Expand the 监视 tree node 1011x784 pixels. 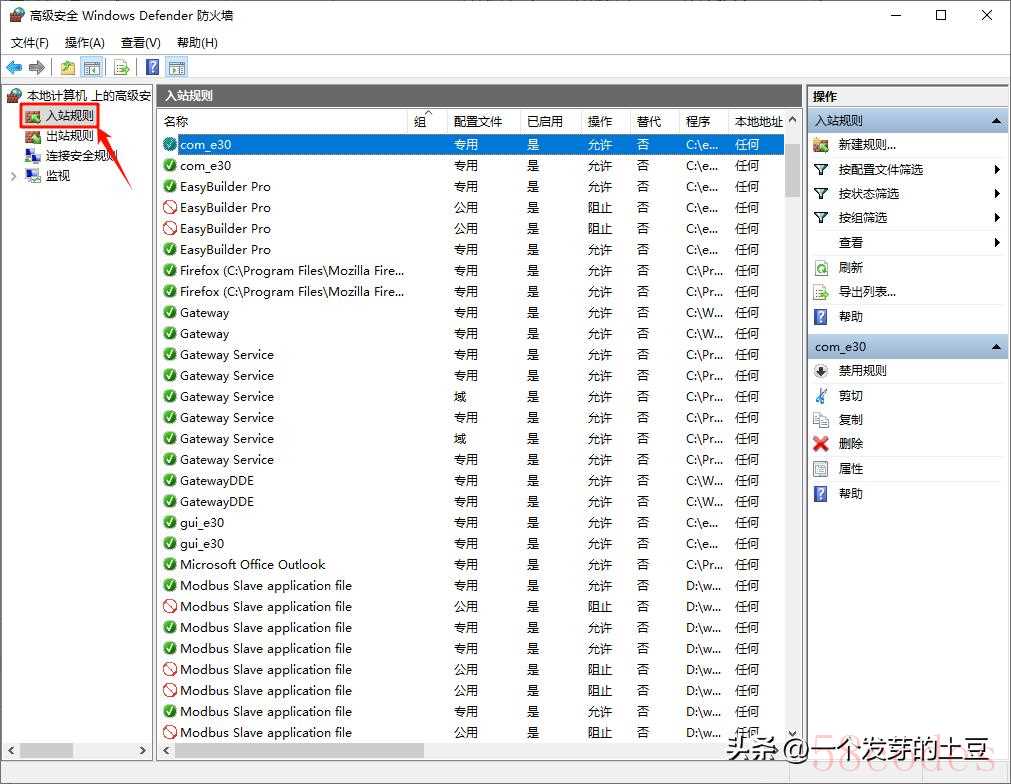[13, 176]
